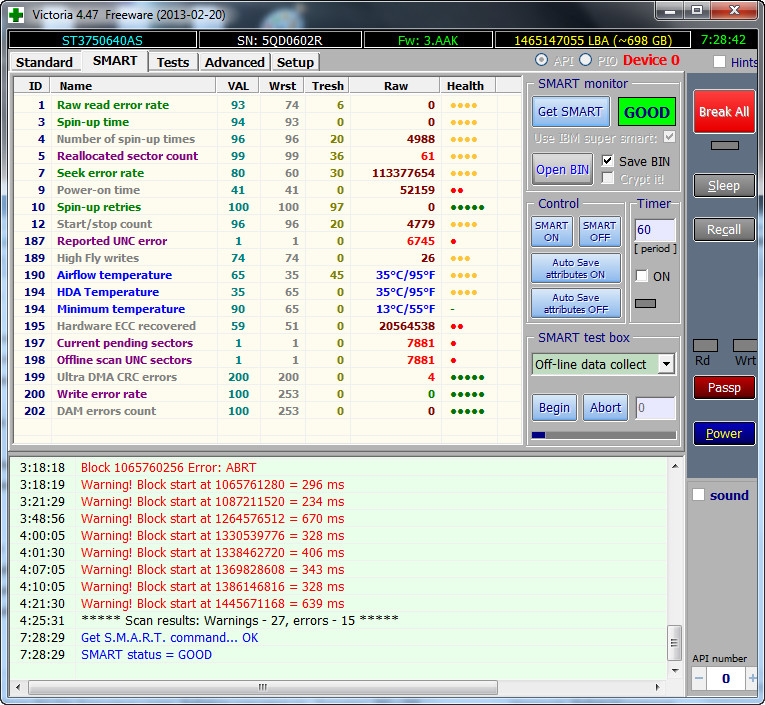Screen dimensions: 765x705
Task: Click the Get SMART button
Action: [x=569, y=112]
